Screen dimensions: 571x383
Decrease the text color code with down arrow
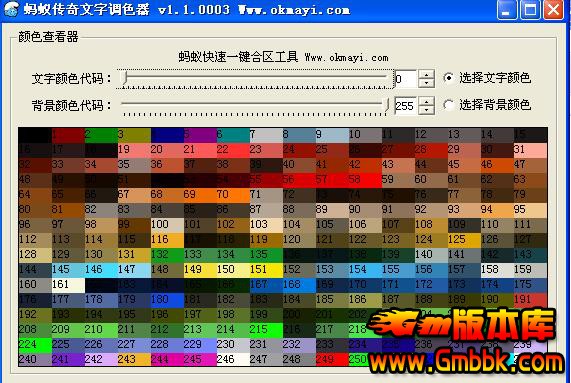tap(426, 83)
